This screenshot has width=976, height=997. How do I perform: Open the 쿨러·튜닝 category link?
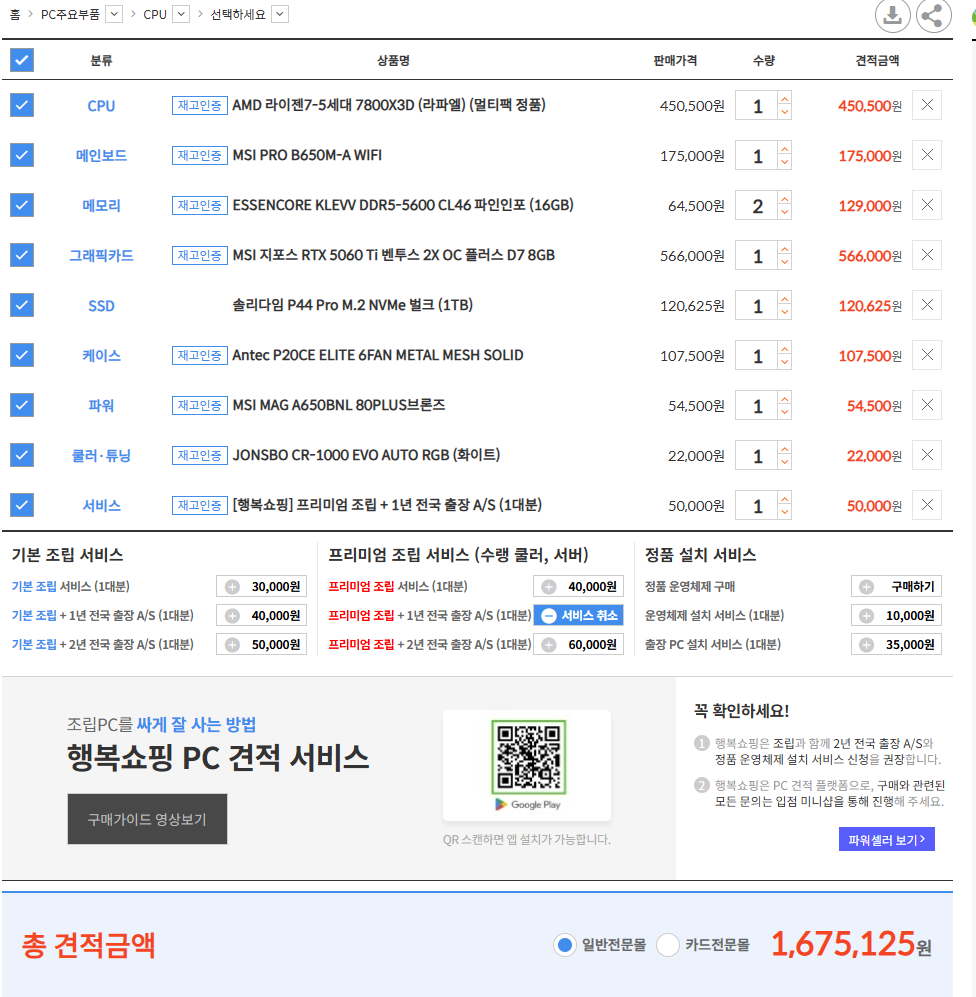tap(101, 456)
